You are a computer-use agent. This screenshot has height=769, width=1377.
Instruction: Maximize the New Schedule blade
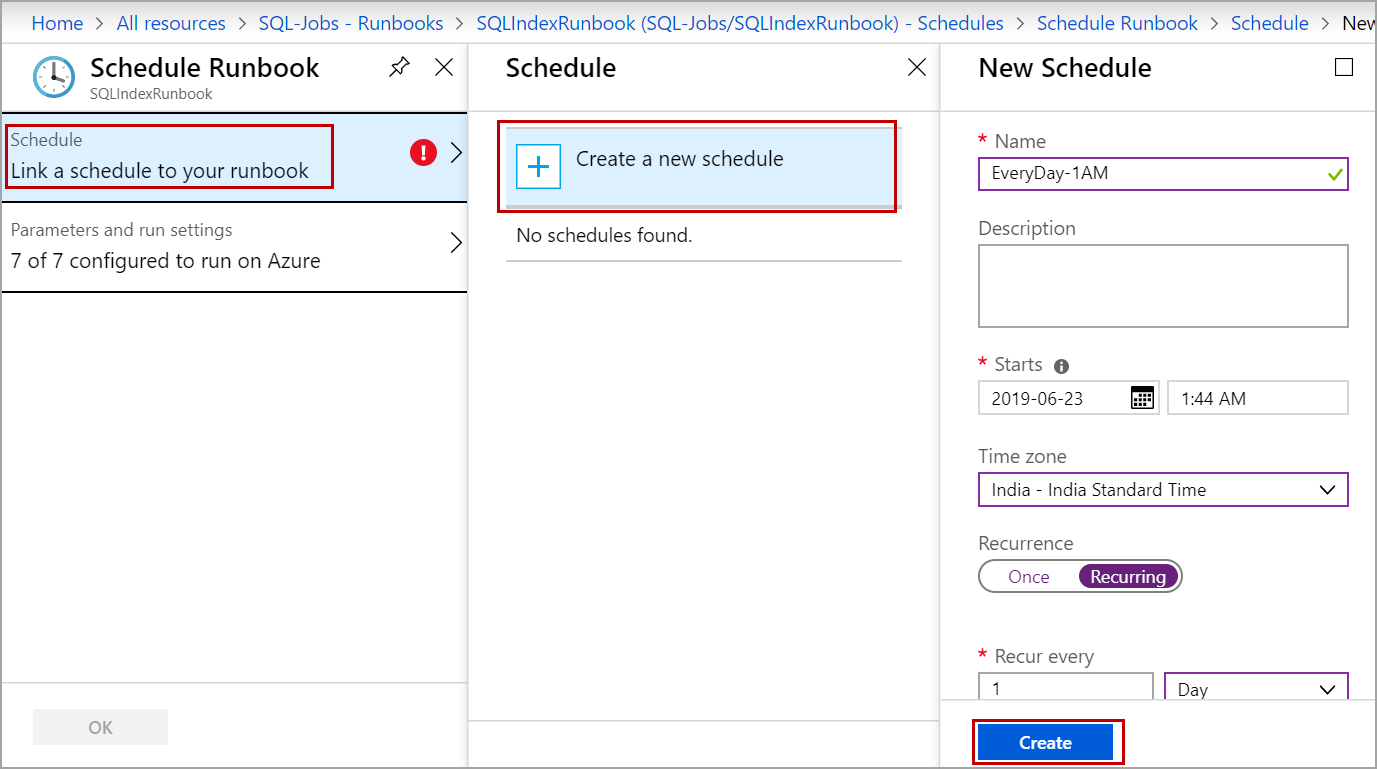coord(1344,67)
